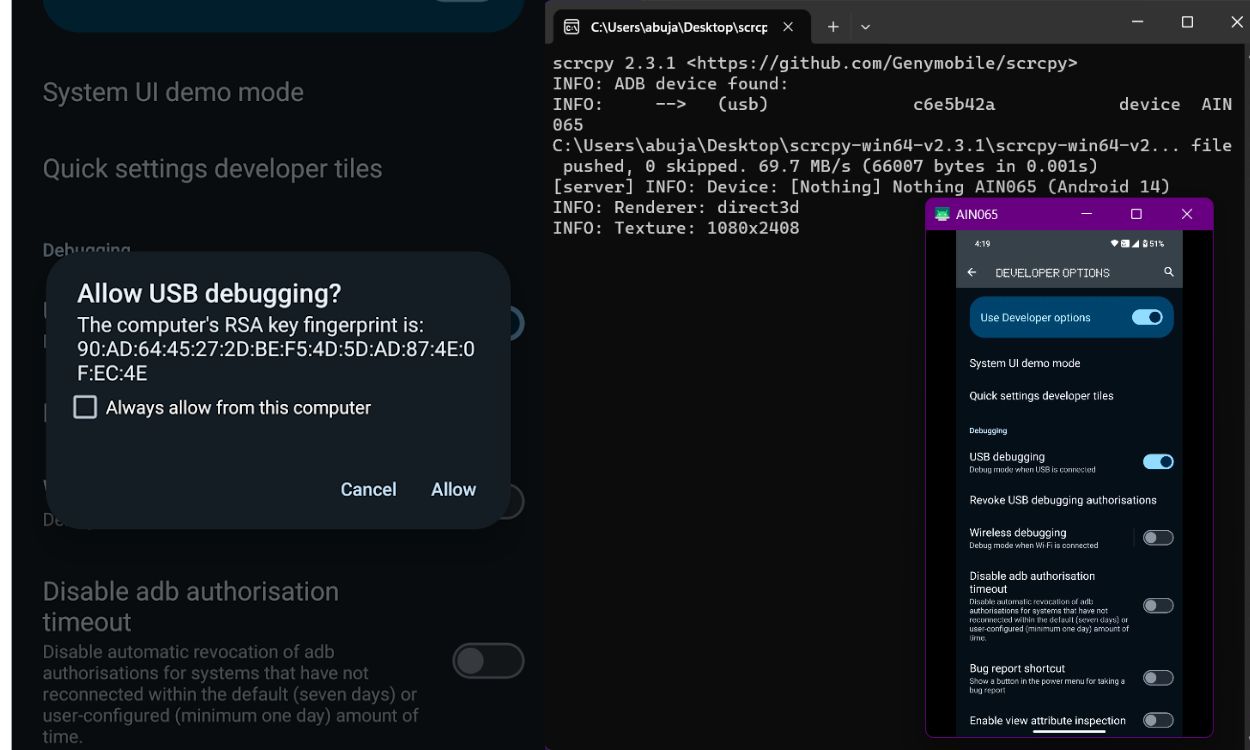Open search in Developer Options screen

1168,272
